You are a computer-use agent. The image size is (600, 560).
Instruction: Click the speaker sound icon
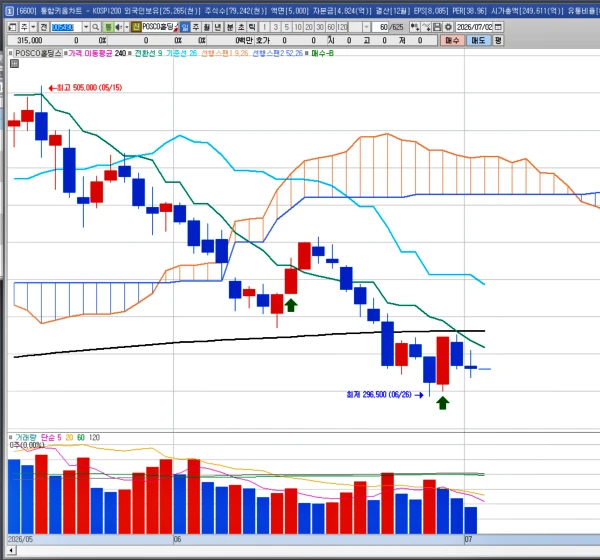coord(119,27)
